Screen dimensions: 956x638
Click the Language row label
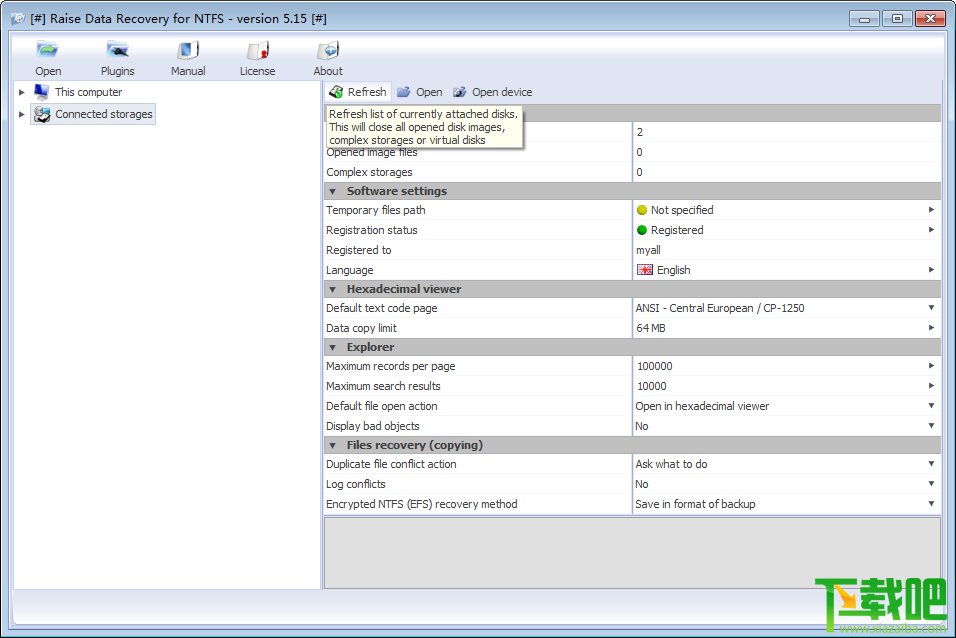click(349, 270)
